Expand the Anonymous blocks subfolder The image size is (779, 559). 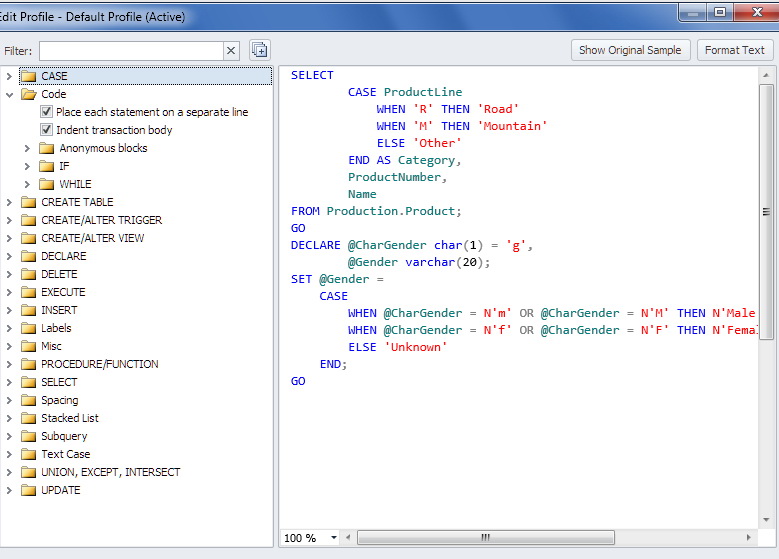[27, 148]
